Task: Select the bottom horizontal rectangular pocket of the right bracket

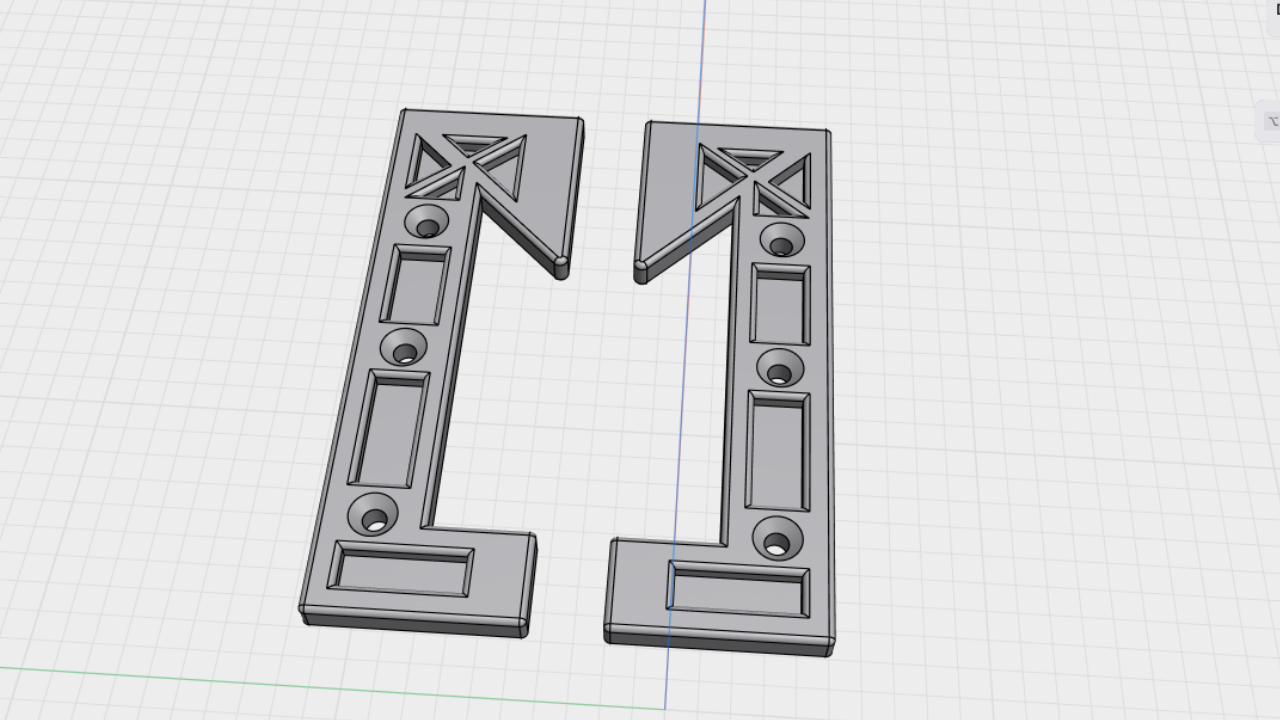Action: click(738, 589)
